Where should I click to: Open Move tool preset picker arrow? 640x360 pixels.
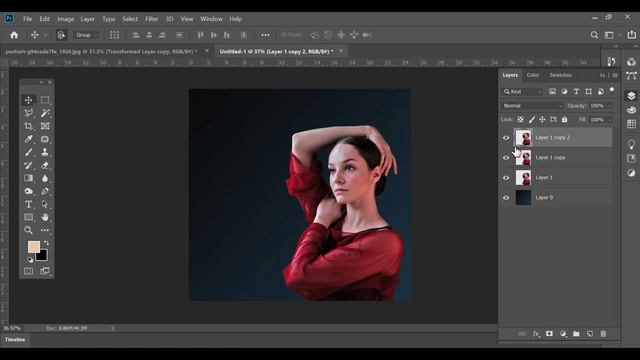tap(45, 36)
